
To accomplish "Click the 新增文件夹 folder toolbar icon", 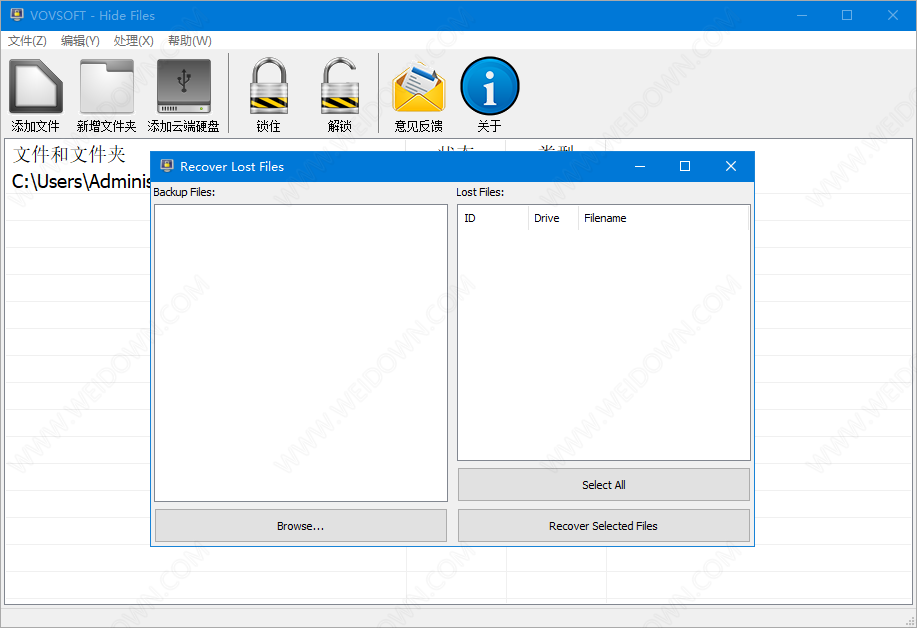I will 106,85.
